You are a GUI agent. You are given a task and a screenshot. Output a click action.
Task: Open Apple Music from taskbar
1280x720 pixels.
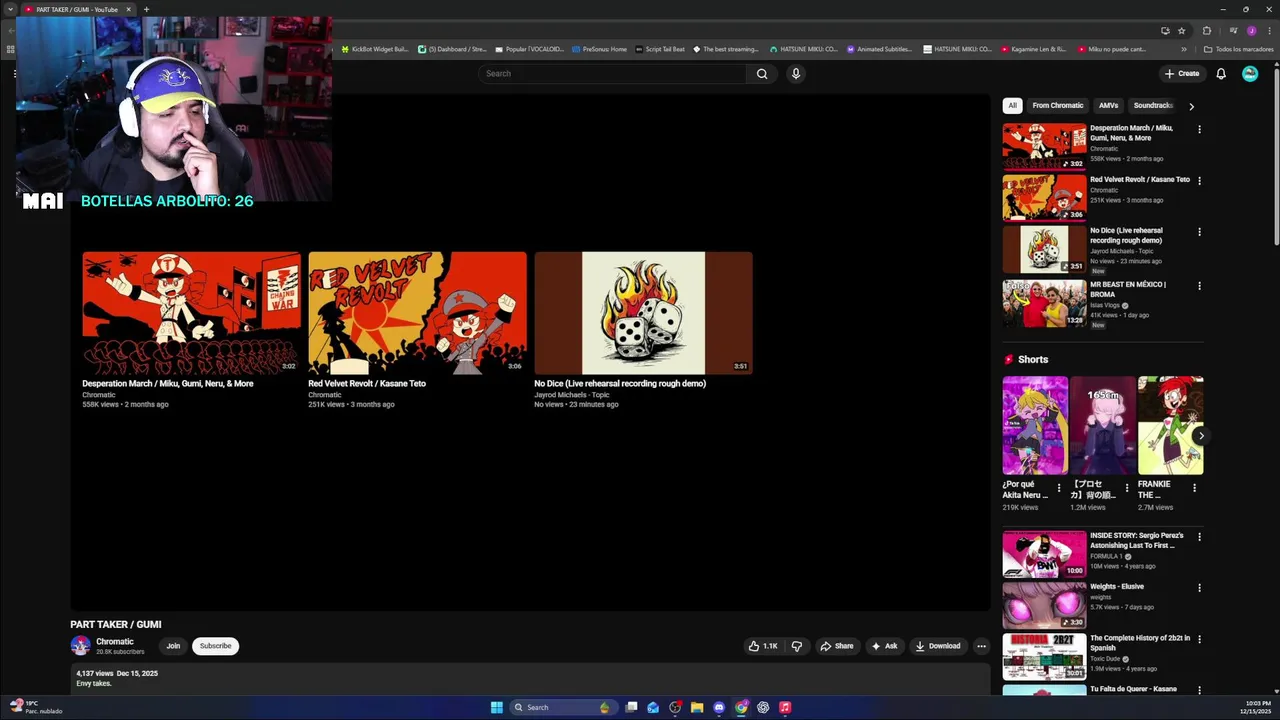pyautogui.click(x=785, y=707)
